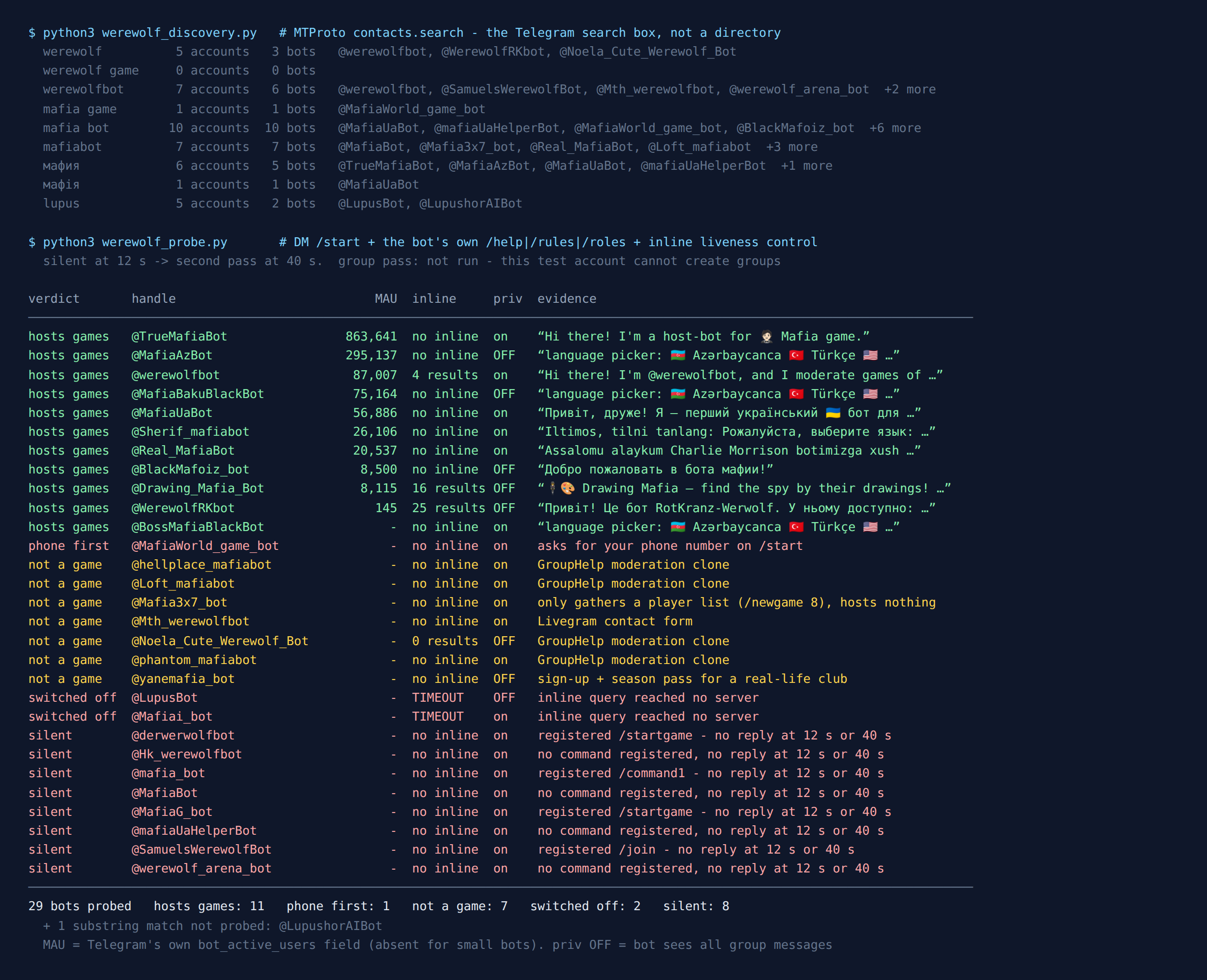
Task: Click the @WerewolfRKbot handle in results table
Action: pos(183,508)
